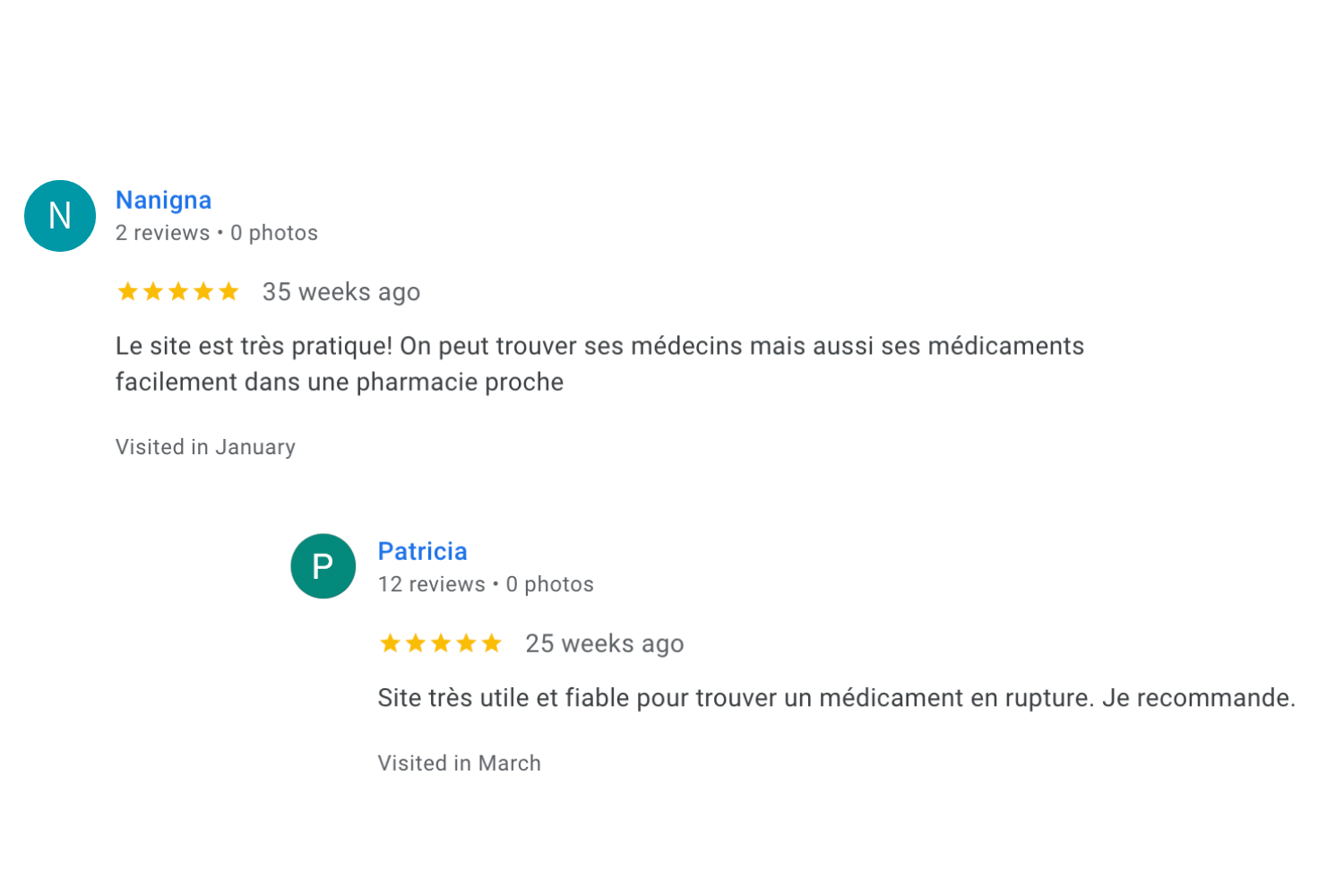Click Nanigna's review text about pharmacie proche
The image size is (1344, 896).
599,364
